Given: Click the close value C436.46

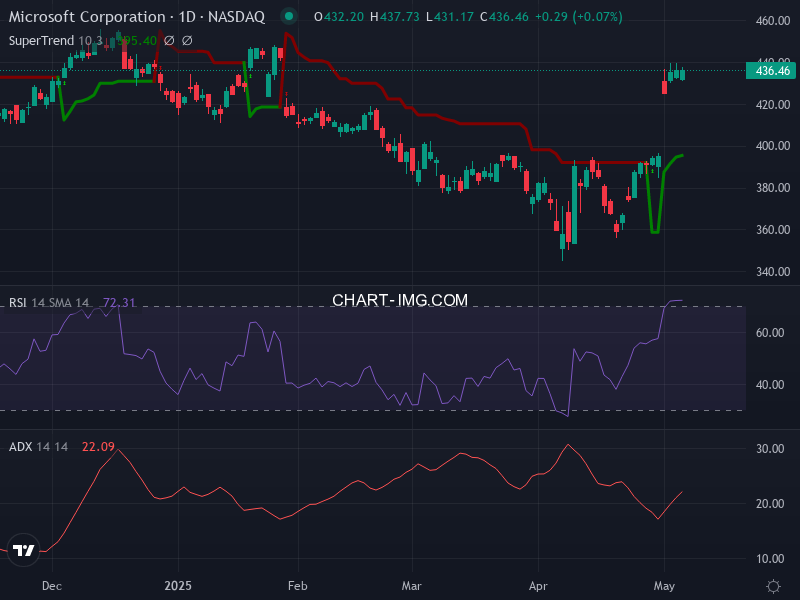Looking at the screenshot, I should 504,17.
